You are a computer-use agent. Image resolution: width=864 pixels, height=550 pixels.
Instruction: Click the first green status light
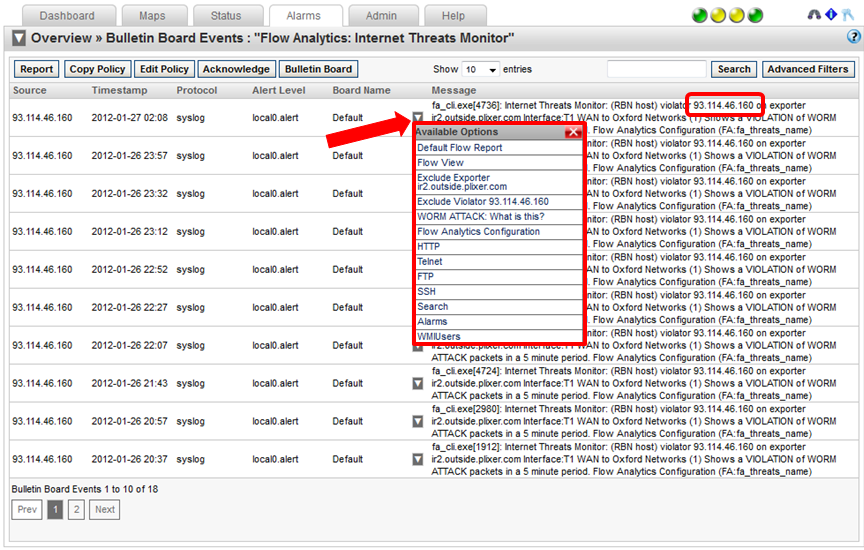(x=701, y=16)
